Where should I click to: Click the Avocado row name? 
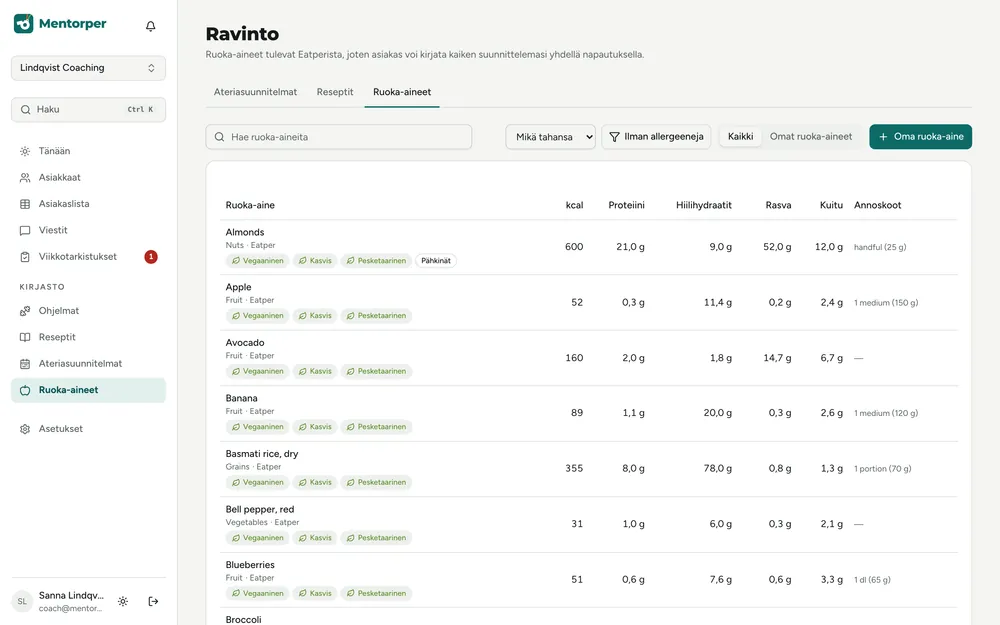point(245,342)
